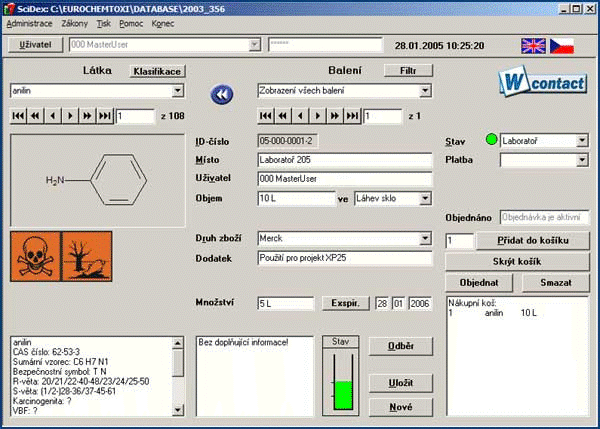This screenshot has width=600, height=429.
Task: Click the blue double-arrow back button
Action: pyautogui.click(x=221, y=93)
